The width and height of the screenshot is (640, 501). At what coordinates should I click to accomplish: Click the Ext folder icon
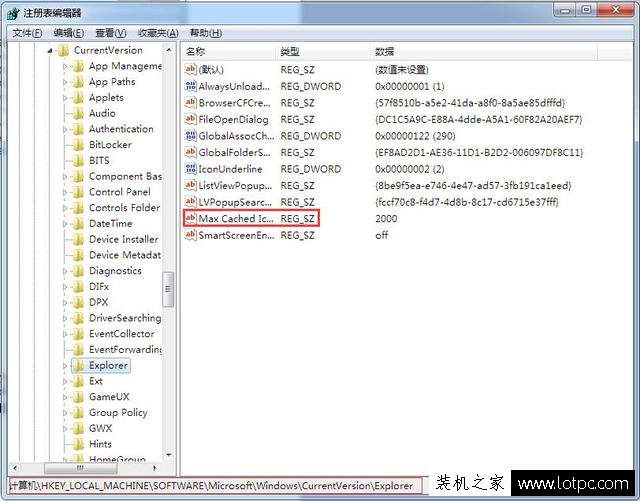78,381
